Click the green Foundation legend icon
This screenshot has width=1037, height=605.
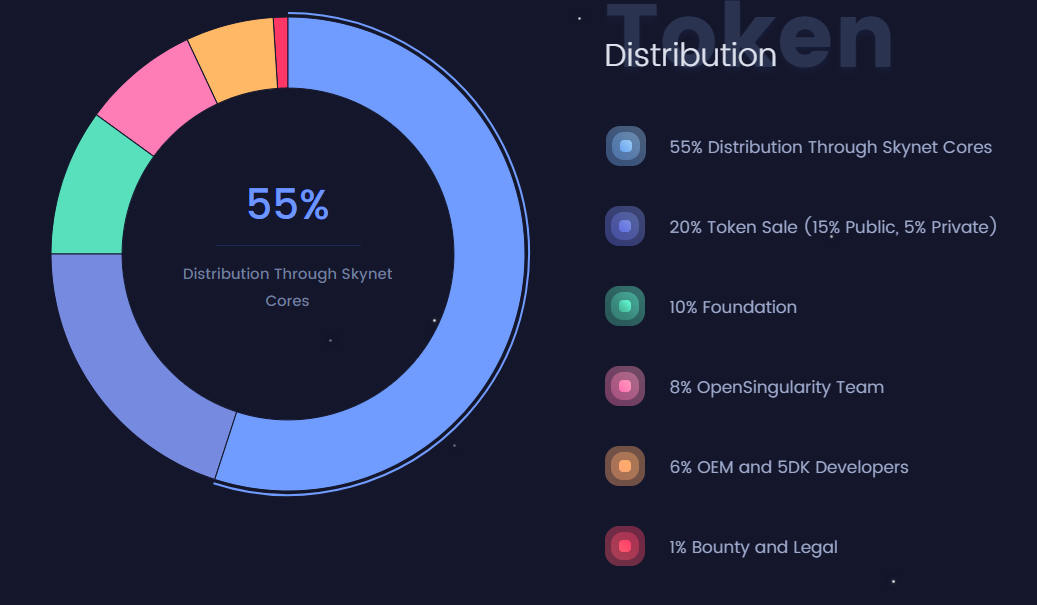pos(626,306)
